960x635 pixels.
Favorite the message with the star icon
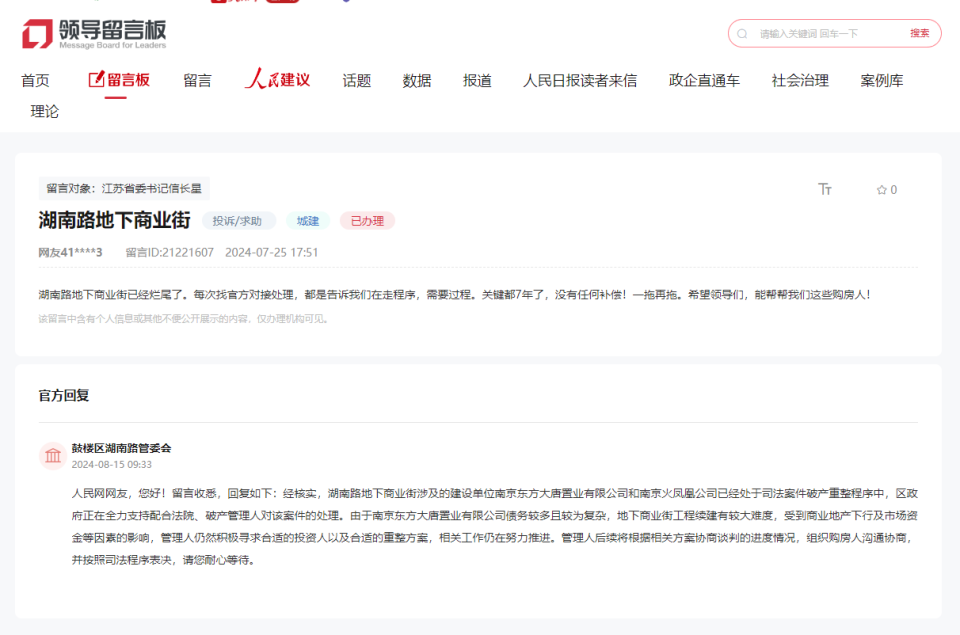coord(882,190)
